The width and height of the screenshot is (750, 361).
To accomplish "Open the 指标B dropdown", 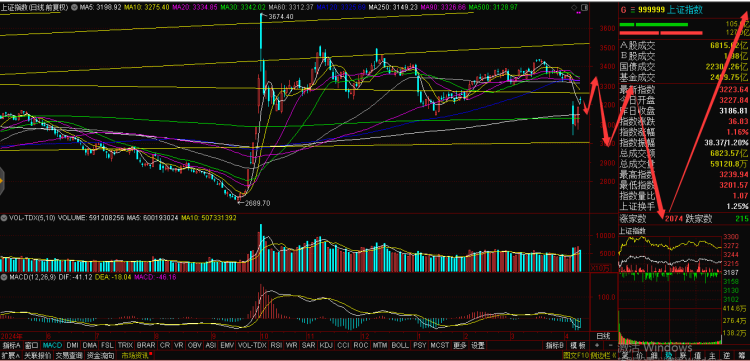I will [x=555, y=345].
